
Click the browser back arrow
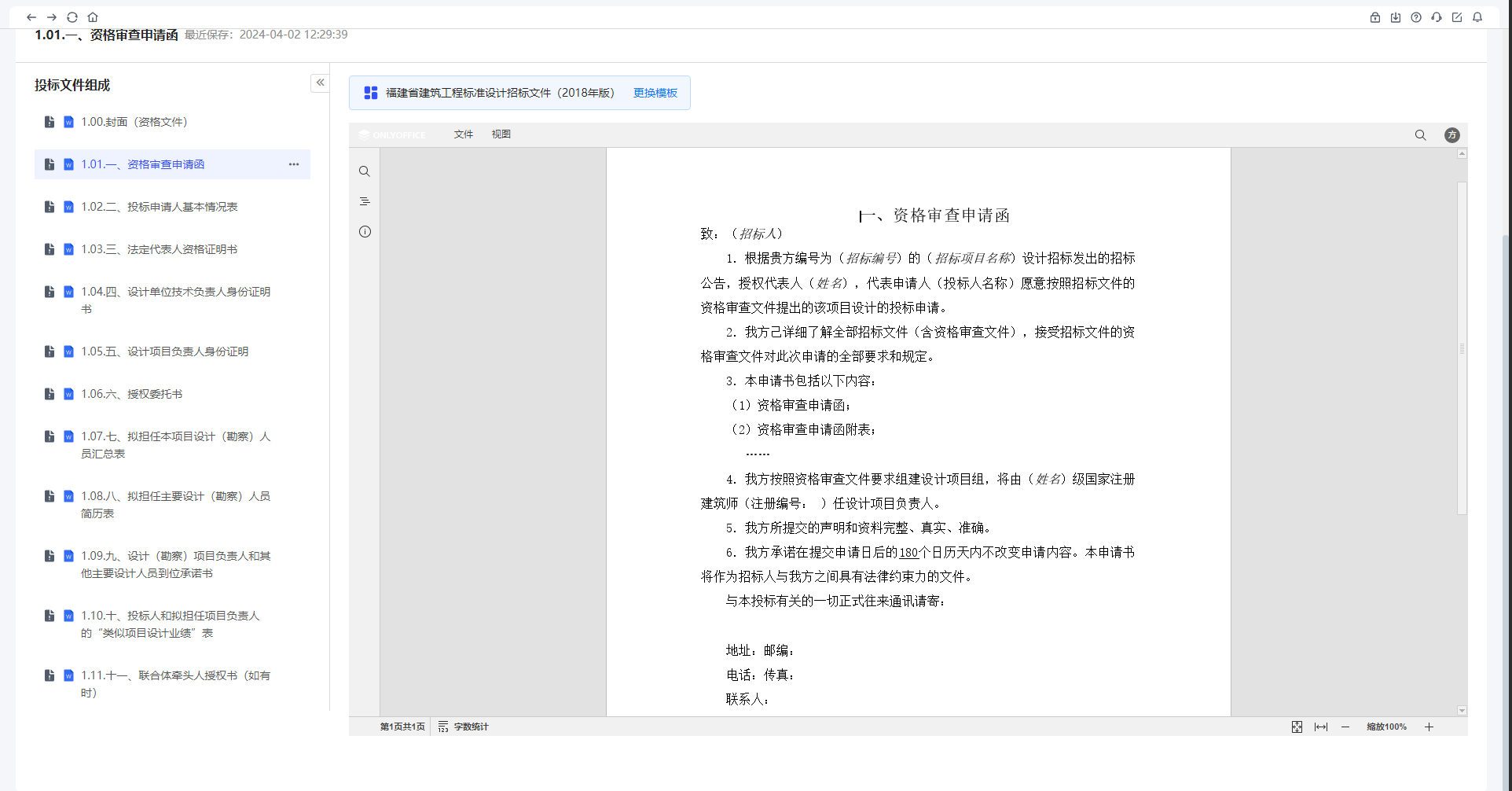click(x=31, y=17)
